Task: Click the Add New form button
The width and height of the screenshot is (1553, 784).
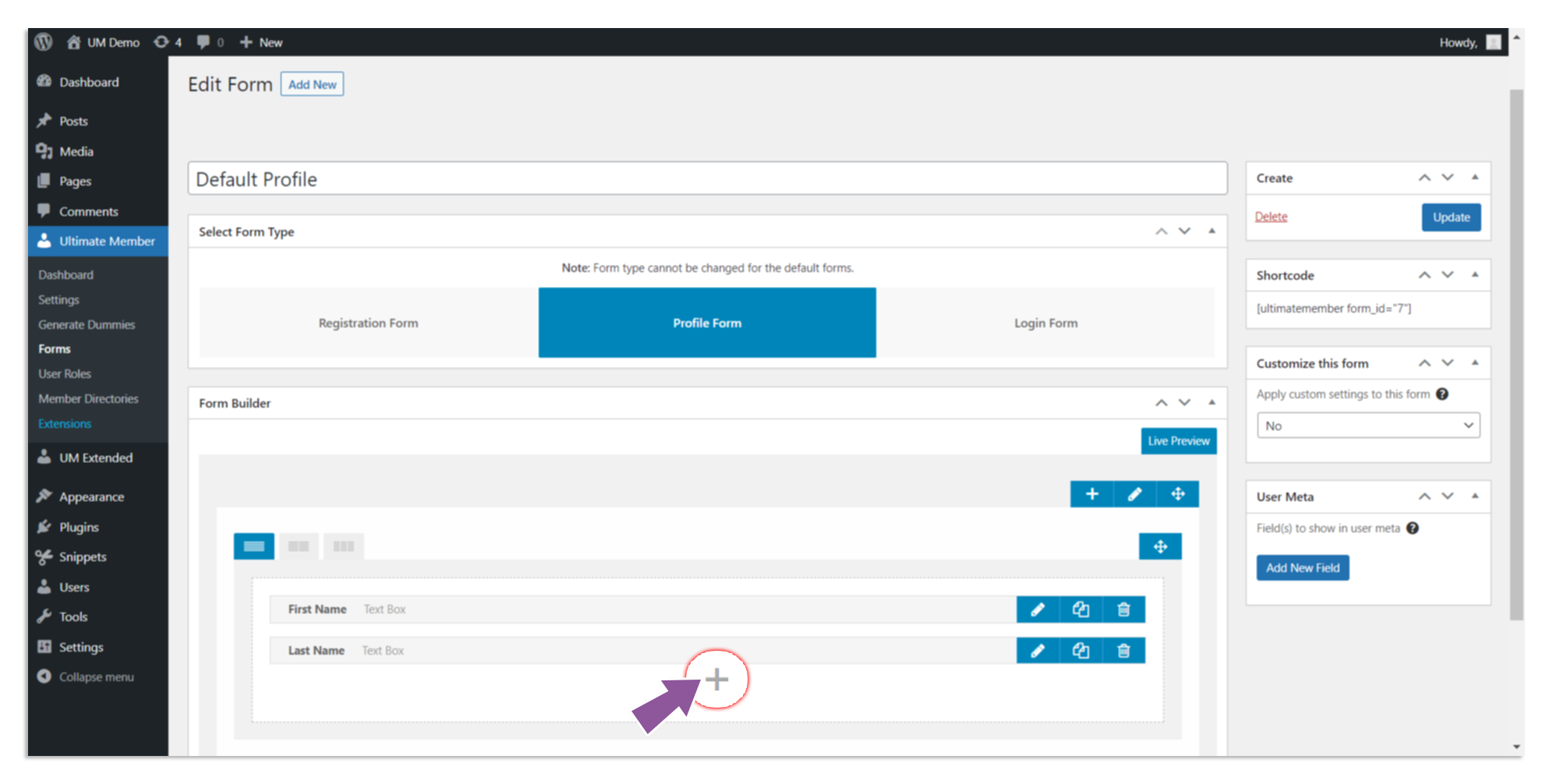Action: coord(312,84)
